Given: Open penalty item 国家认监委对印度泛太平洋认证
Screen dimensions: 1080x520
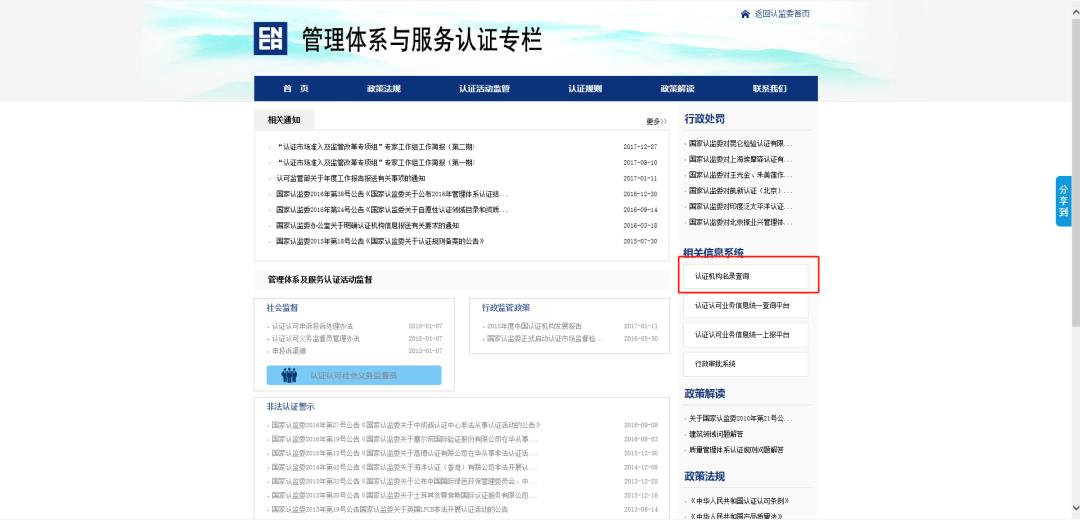Looking at the screenshot, I should pyautogui.click(x=741, y=207).
